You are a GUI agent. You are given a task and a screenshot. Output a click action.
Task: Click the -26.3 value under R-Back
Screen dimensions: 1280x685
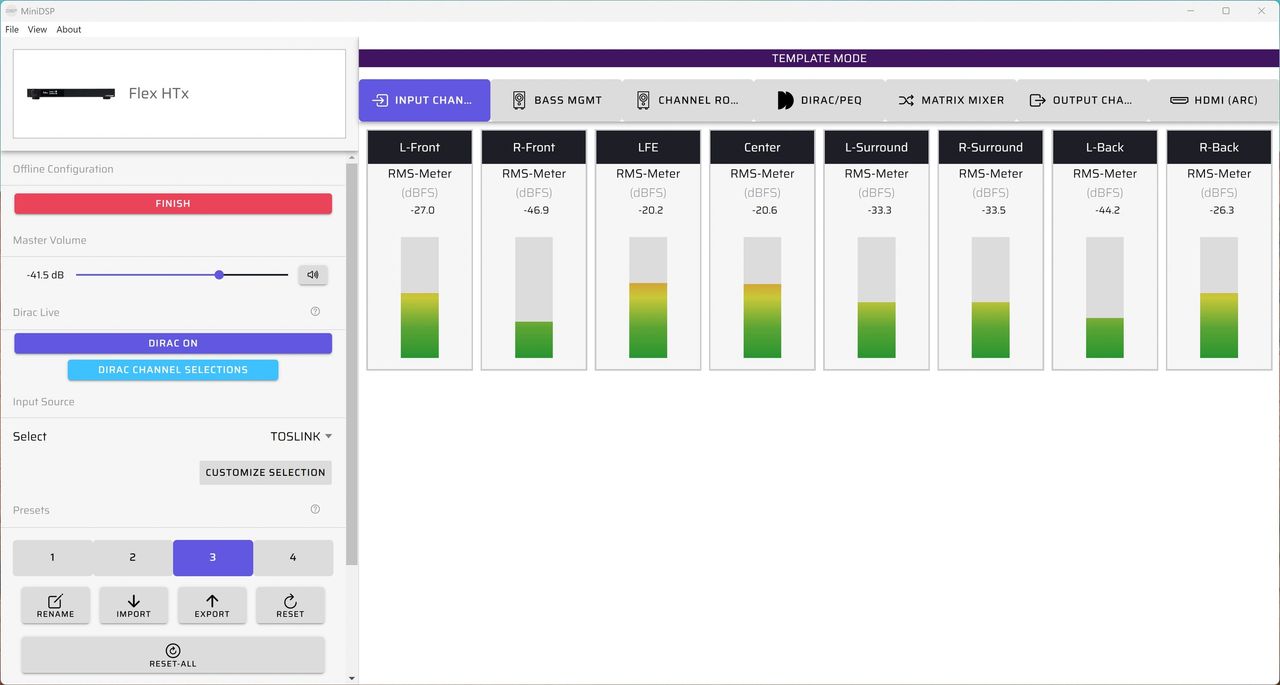[x=1219, y=211]
